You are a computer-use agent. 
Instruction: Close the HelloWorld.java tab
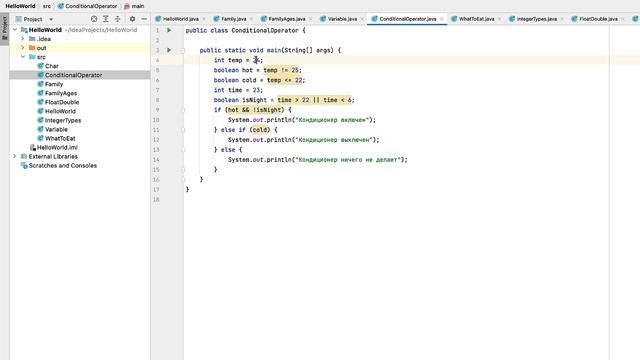pyautogui.click(x=204, y=19)
